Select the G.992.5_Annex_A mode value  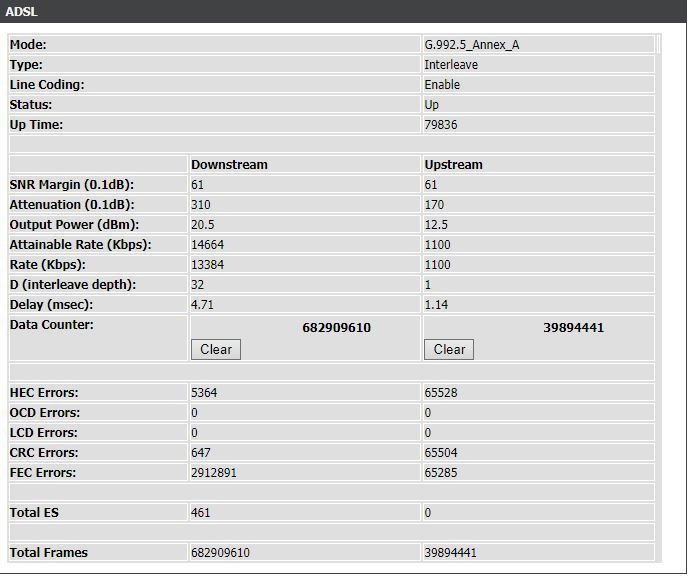471,45
